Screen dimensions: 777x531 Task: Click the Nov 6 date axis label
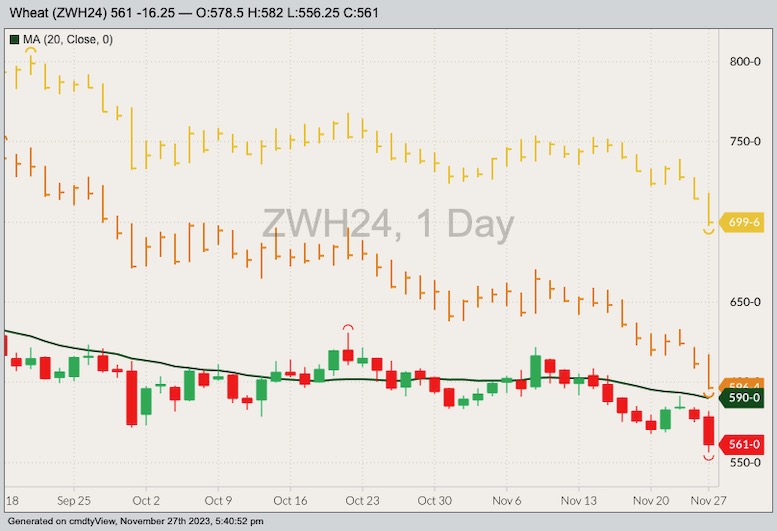tap(506, 501)
